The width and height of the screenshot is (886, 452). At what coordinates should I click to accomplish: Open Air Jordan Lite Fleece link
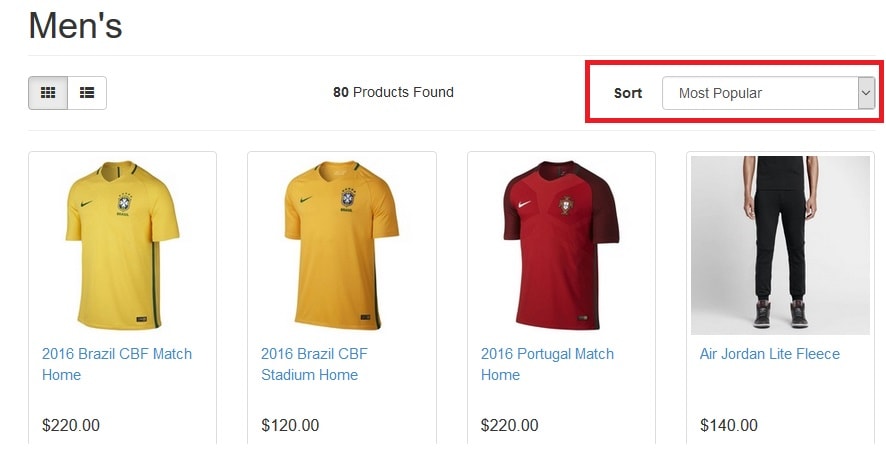pyautogui.click(x=770, y=354)
